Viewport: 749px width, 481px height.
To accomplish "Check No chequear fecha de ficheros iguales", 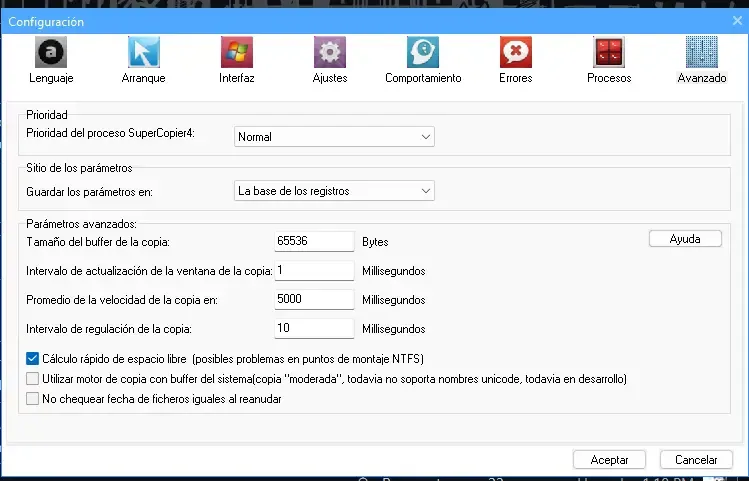I will coord(32,398).
